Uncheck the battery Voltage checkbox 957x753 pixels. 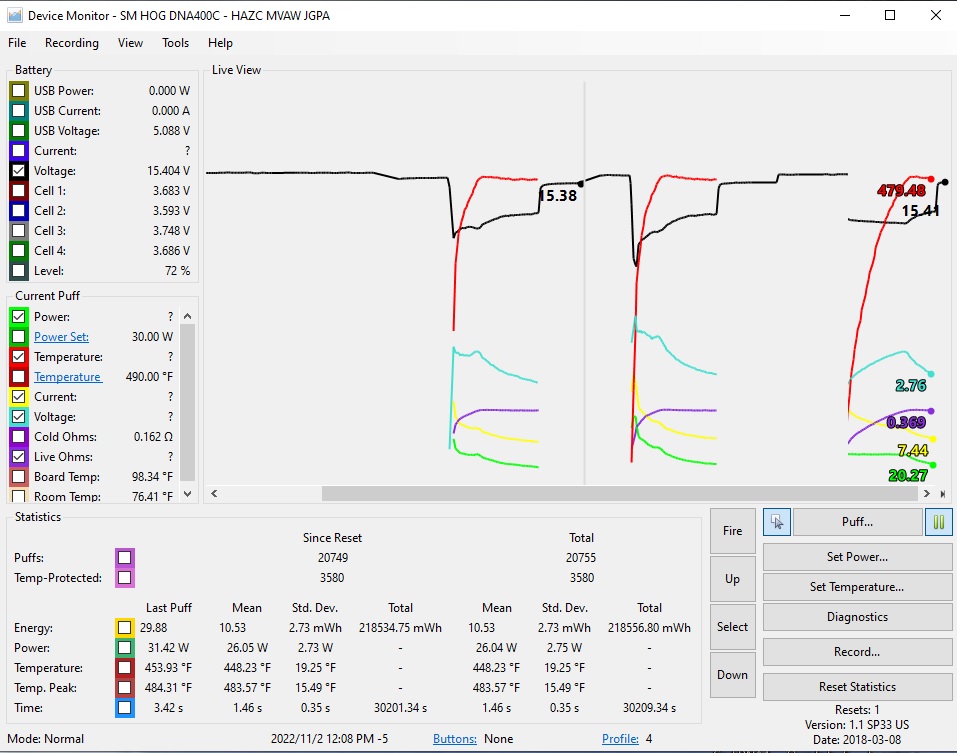click(x=19, y=171)
